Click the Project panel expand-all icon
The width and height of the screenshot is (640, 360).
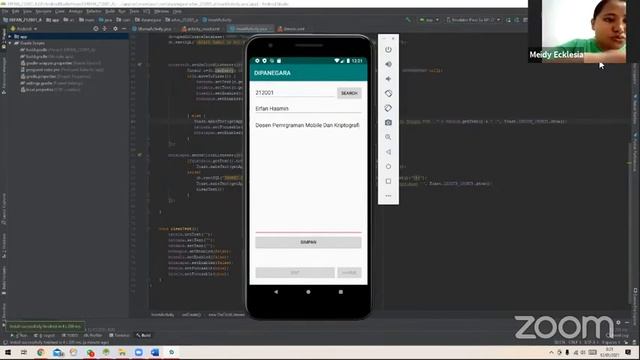[105, 29]
